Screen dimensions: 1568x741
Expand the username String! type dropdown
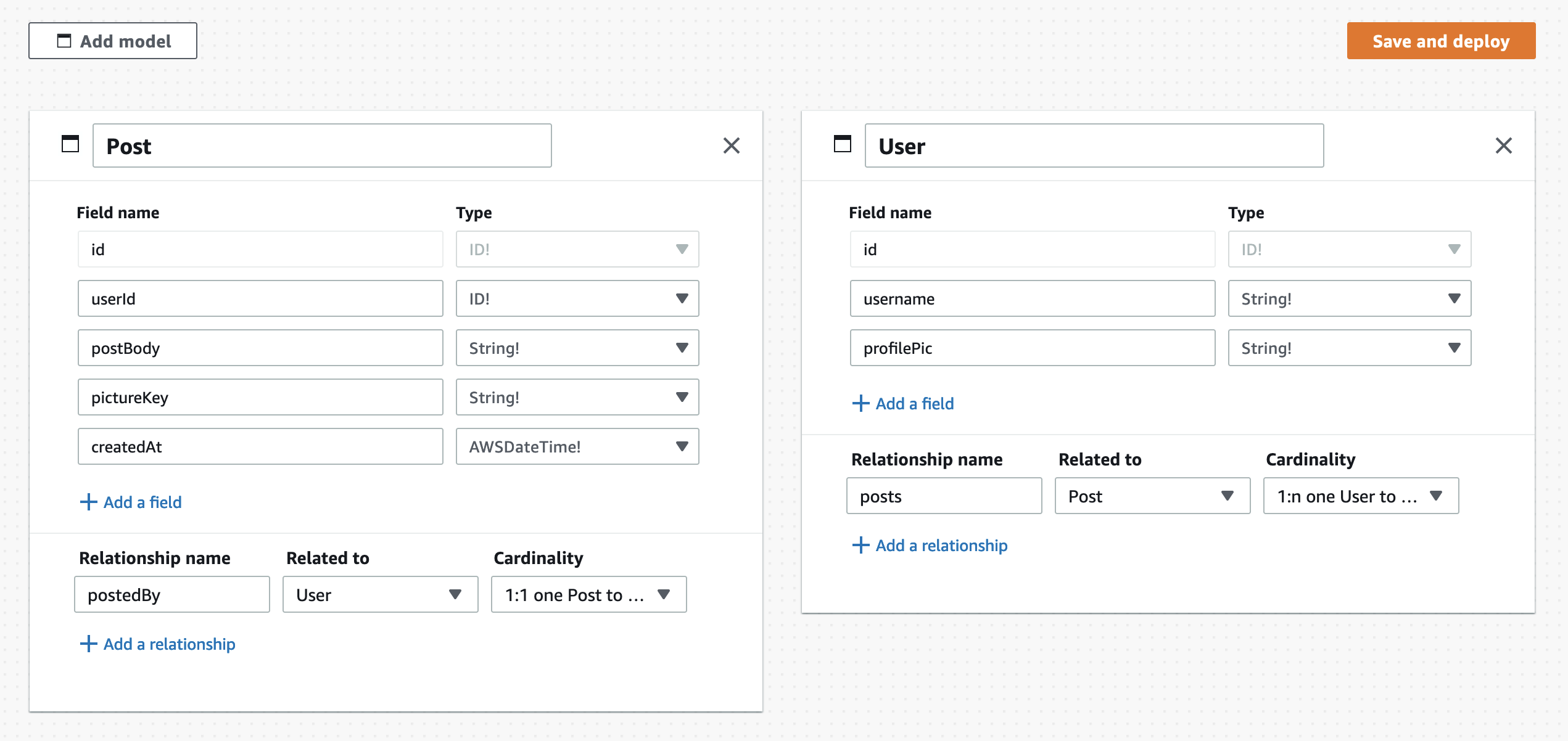1350,298
